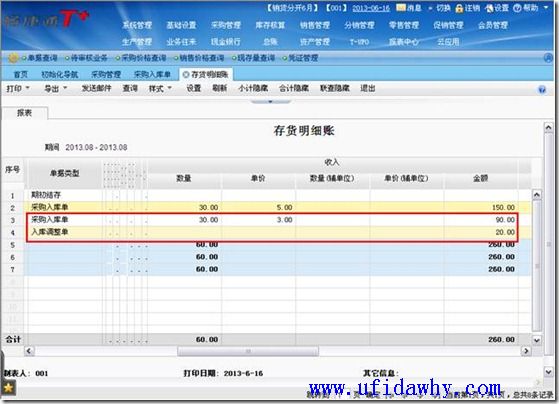Click the blue help icon right of the report toolbar
The height and width of the screenshot is (404, 559).
click(542, 90)
